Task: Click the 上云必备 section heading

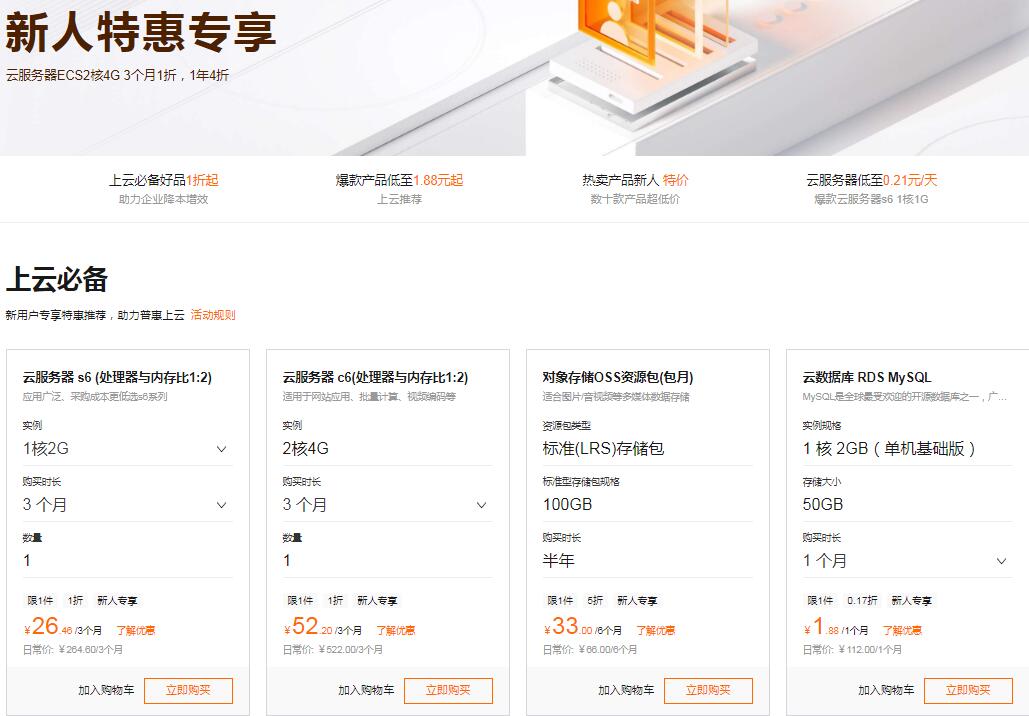Action: (x=57, y=280)
